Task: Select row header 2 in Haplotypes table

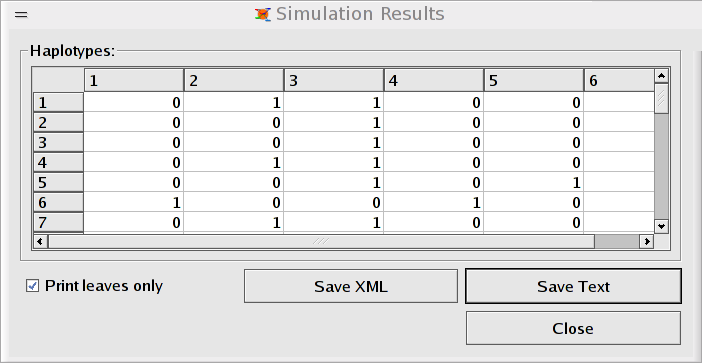Action: [x=58, y=123]
